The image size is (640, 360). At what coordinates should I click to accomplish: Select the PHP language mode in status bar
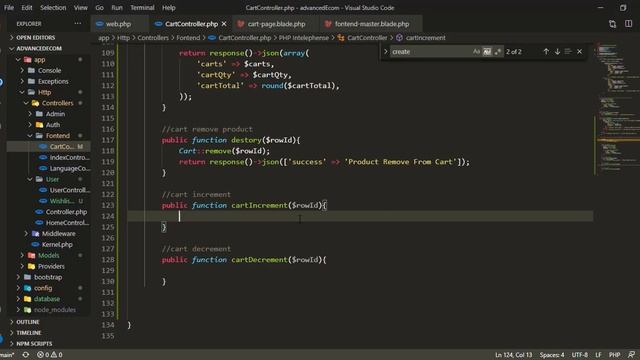[614, 355]
